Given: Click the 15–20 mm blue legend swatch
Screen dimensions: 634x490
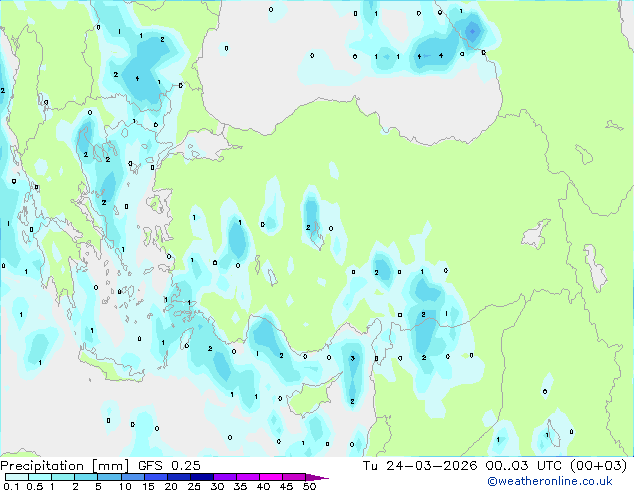Looking at the screenshot, I should pyautogui.click(x=155, y=477).
